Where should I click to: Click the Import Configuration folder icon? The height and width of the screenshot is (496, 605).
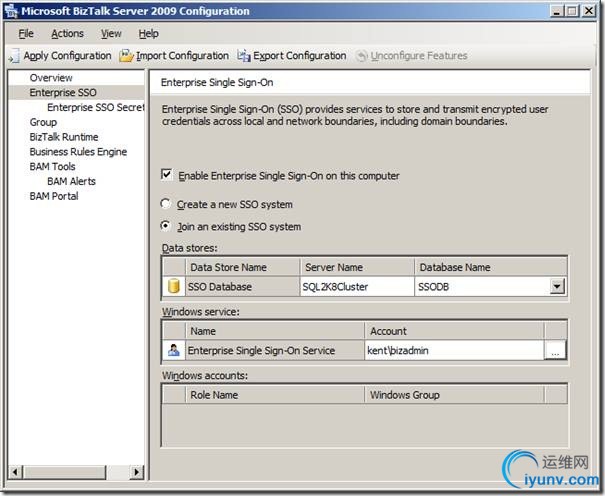coord(126,56)
